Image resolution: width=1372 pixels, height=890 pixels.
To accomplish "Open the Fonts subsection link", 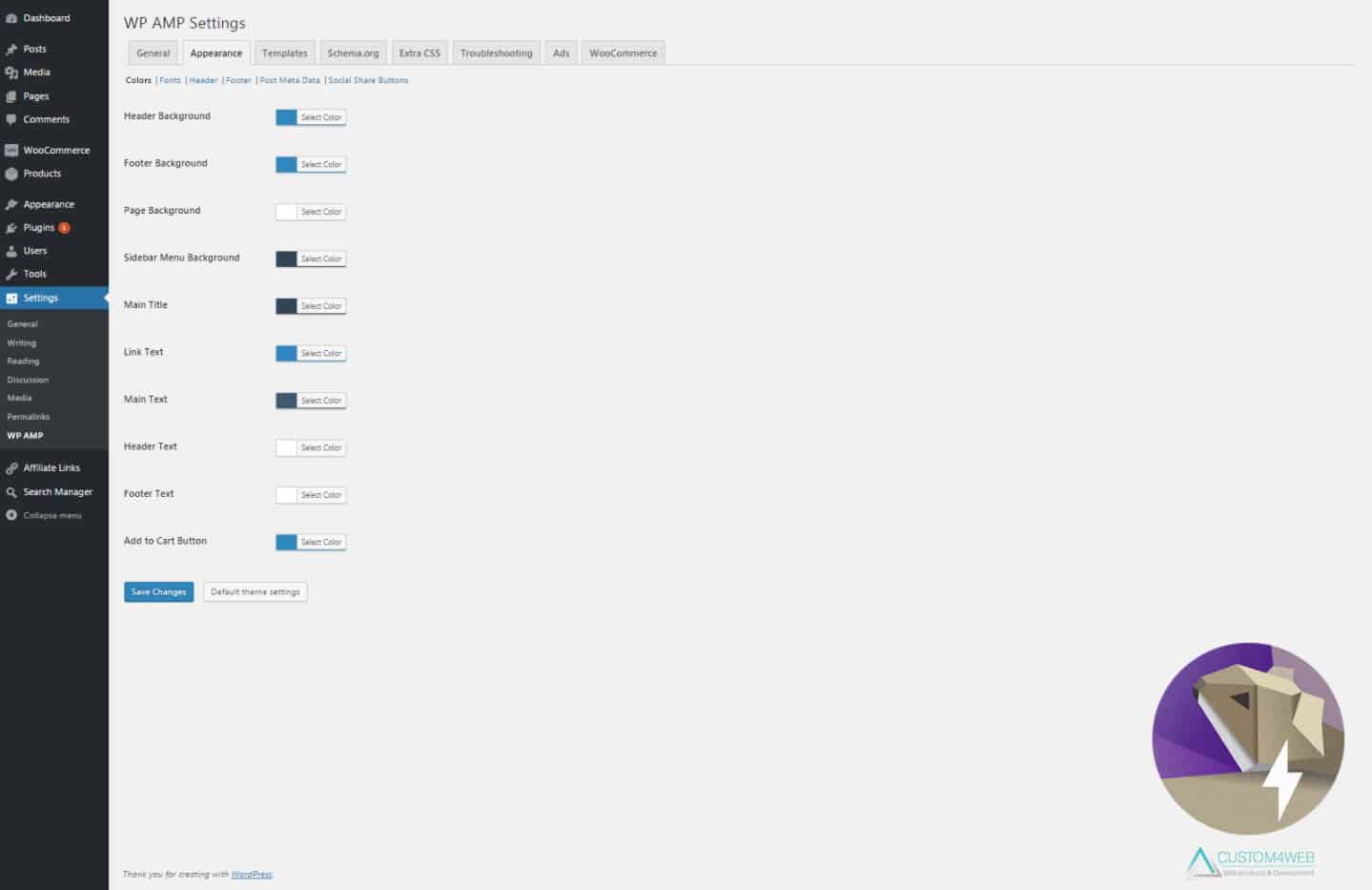I will coord(170,80).
